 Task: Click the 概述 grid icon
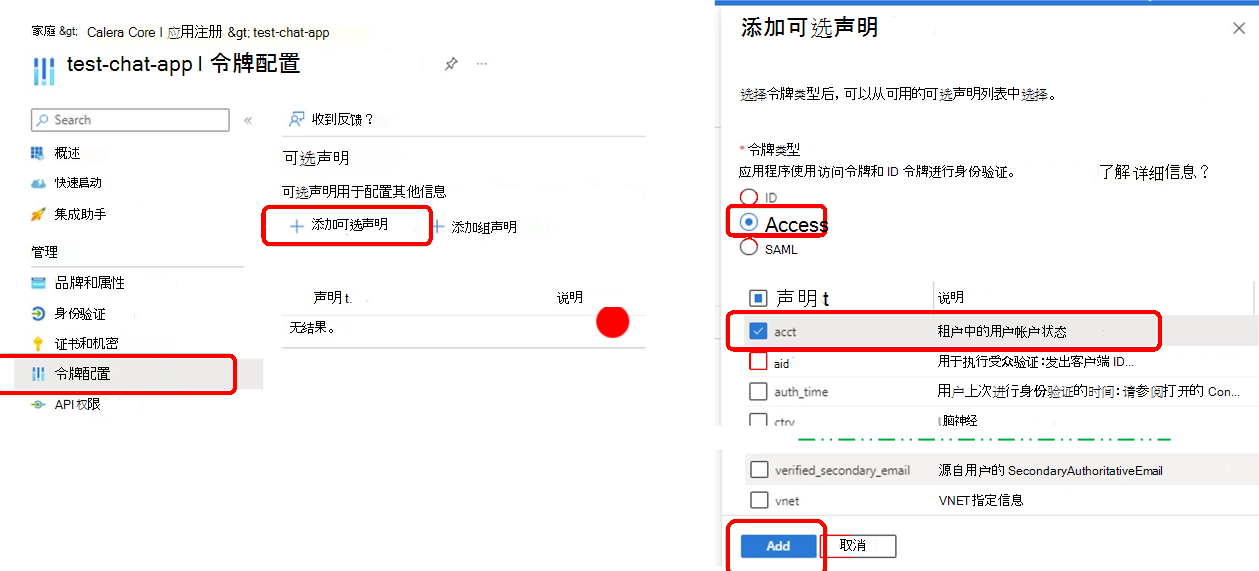click(x=38, y=153)
